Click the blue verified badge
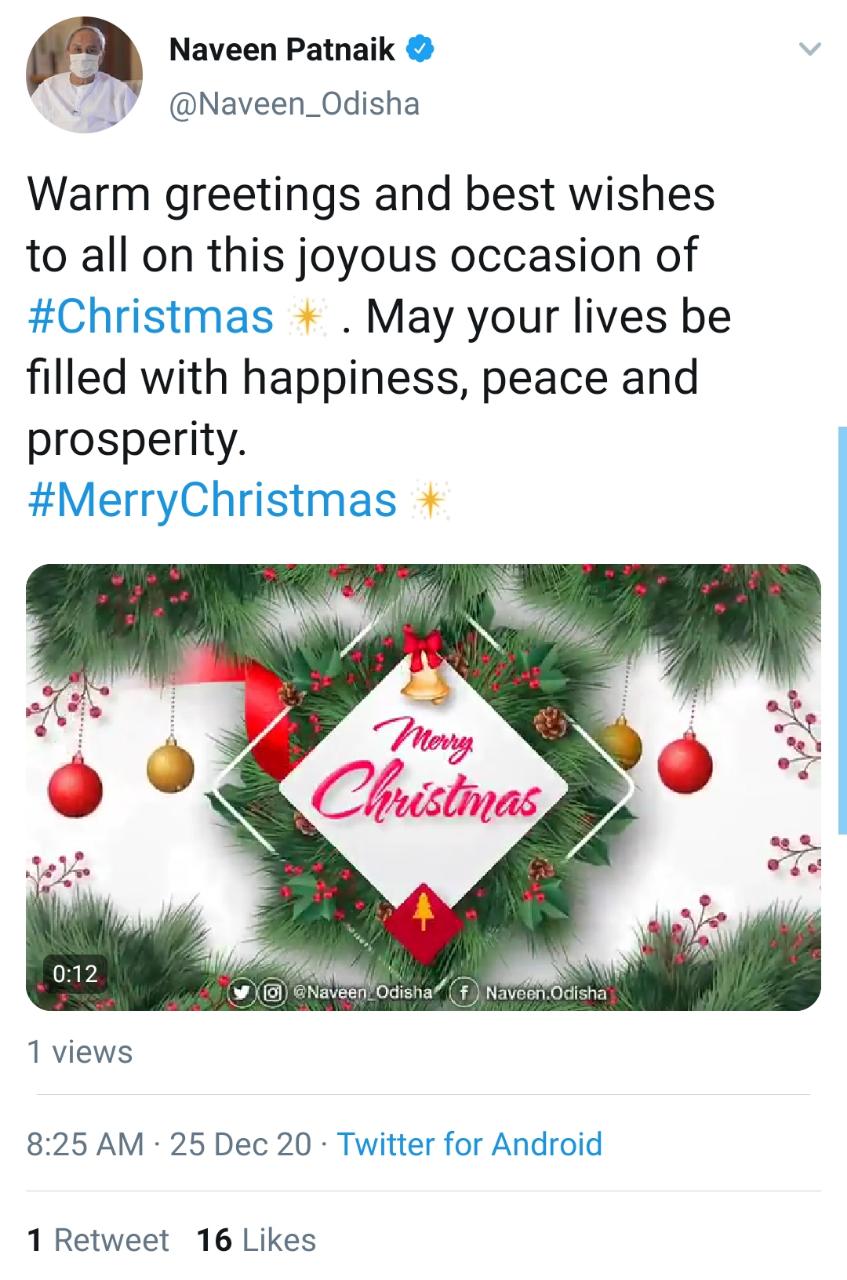 click(421, 49)
